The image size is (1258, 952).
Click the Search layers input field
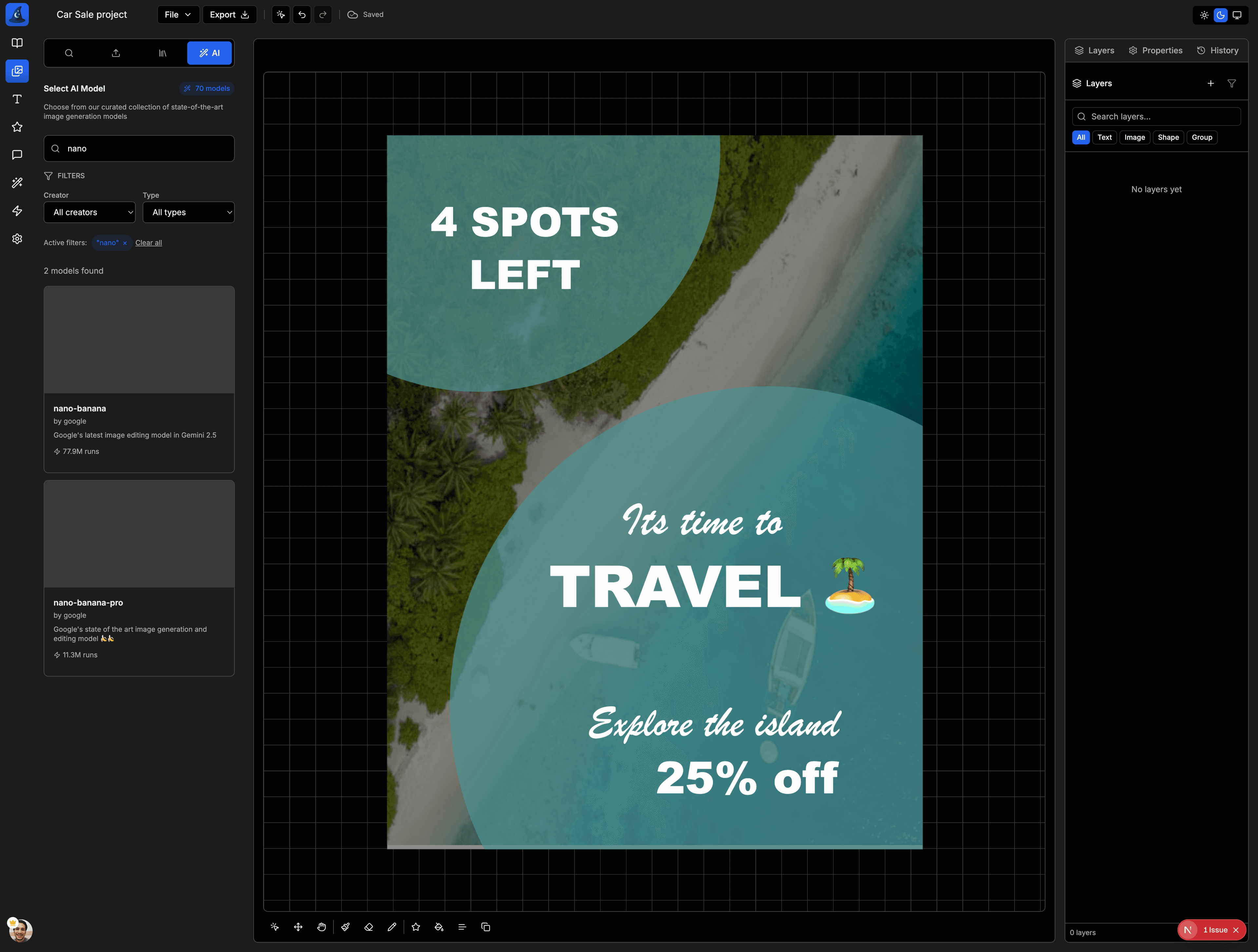click(1156, 116)
